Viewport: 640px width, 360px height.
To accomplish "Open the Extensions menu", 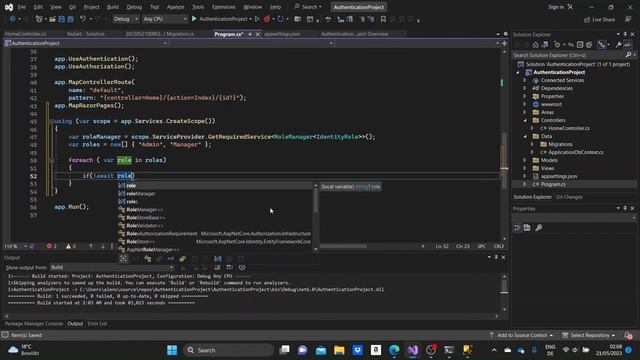I will [223, 7].
